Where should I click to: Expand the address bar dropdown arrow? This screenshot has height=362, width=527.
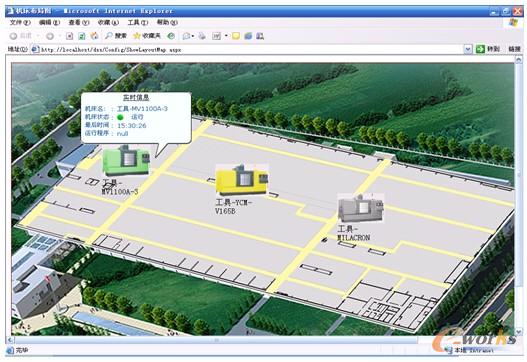point(468,49)
